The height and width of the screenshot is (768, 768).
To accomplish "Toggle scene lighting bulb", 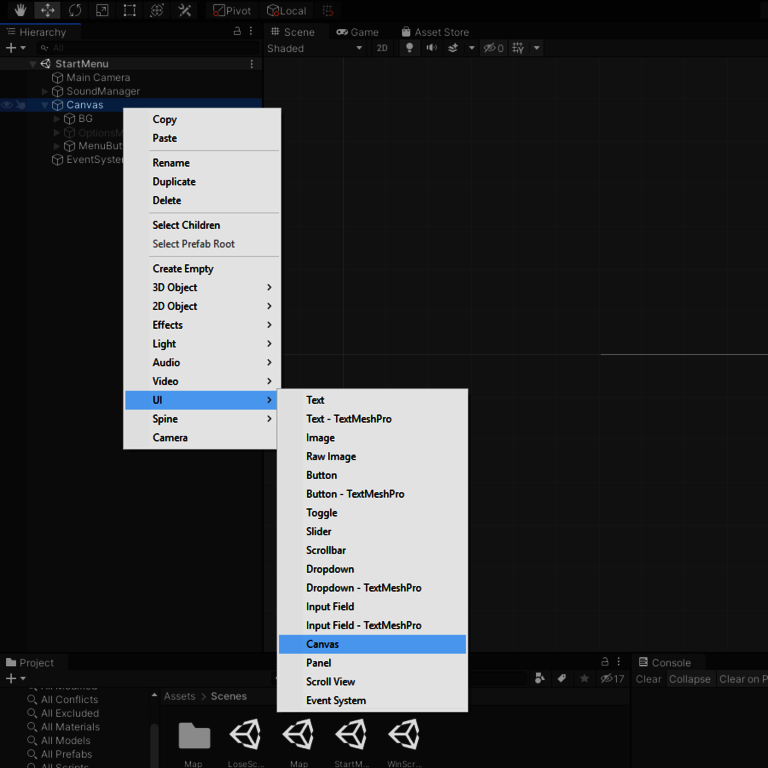I will 409,48.
